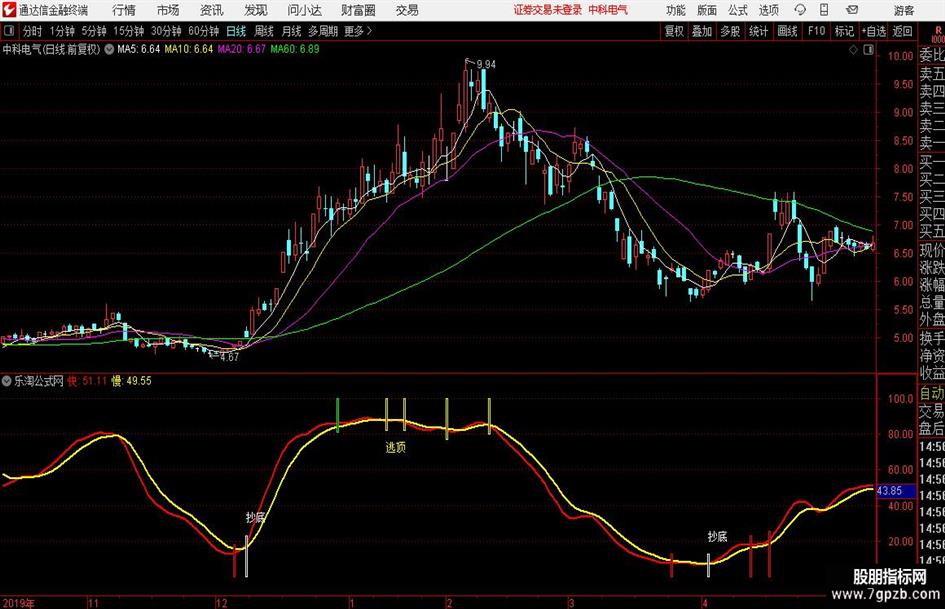Toggle the panel icon left of 分时
The height and width of the screenshot is (609, 945).
point(8,31)
